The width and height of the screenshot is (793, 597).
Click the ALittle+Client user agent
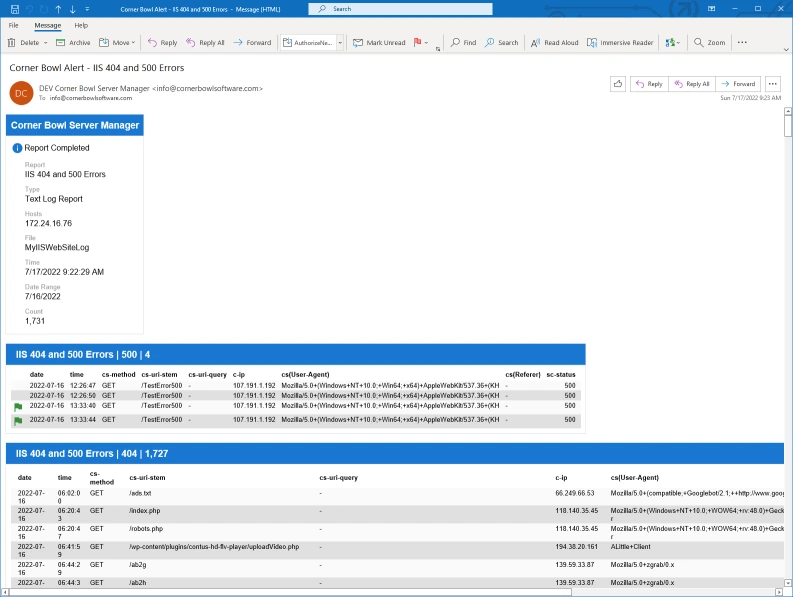coord(630,547)
